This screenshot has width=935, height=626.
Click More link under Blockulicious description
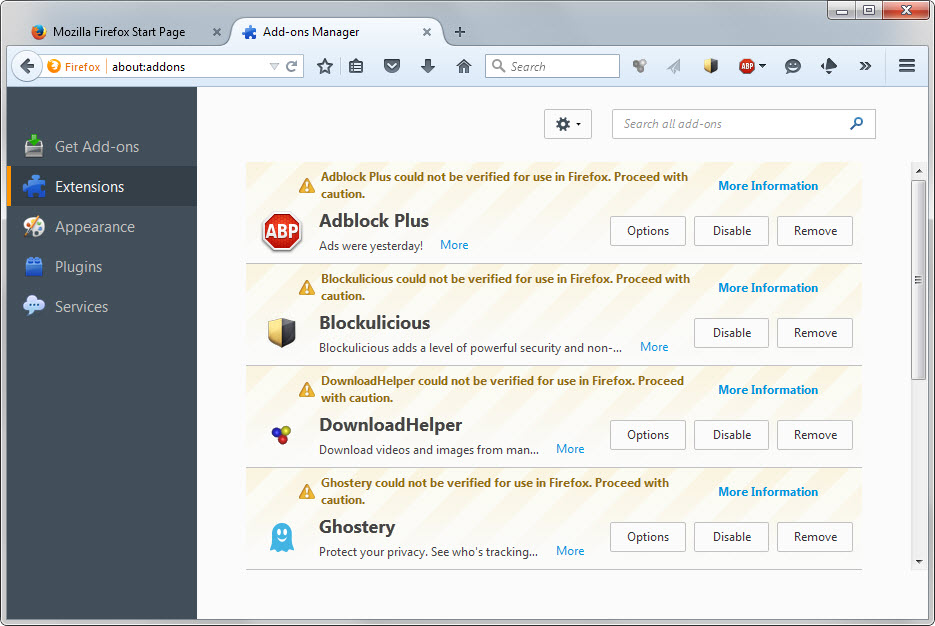654,347
